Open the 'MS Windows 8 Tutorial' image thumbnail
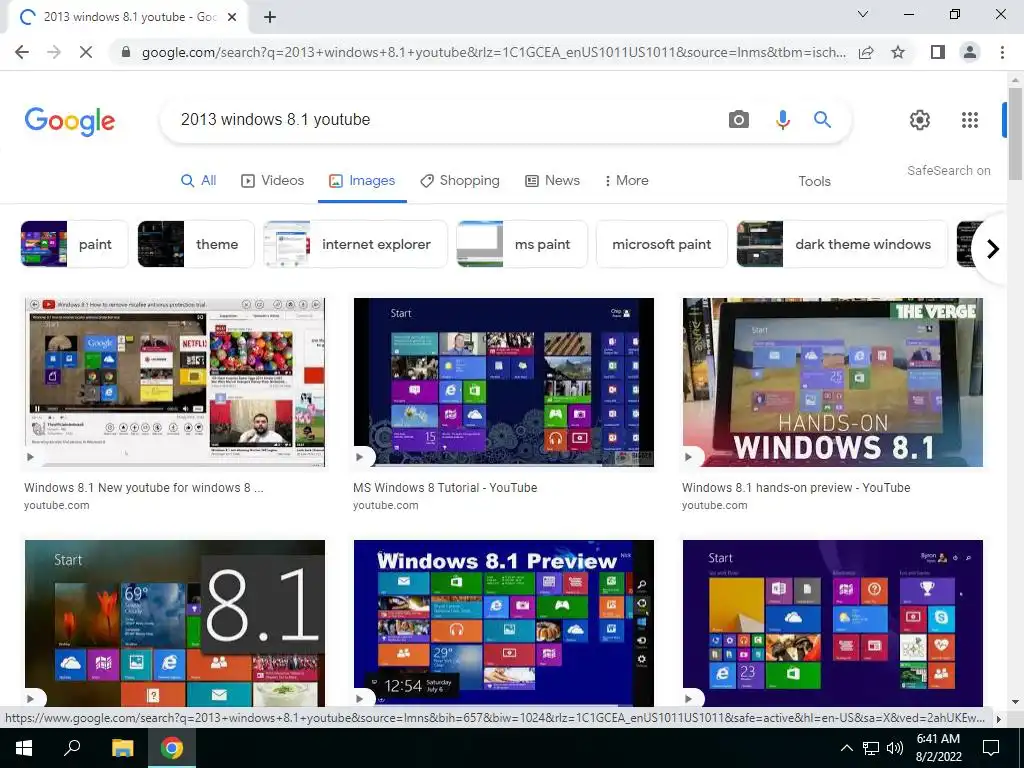1024x768 pixels. pyautogui.click(x=504, y=382)
